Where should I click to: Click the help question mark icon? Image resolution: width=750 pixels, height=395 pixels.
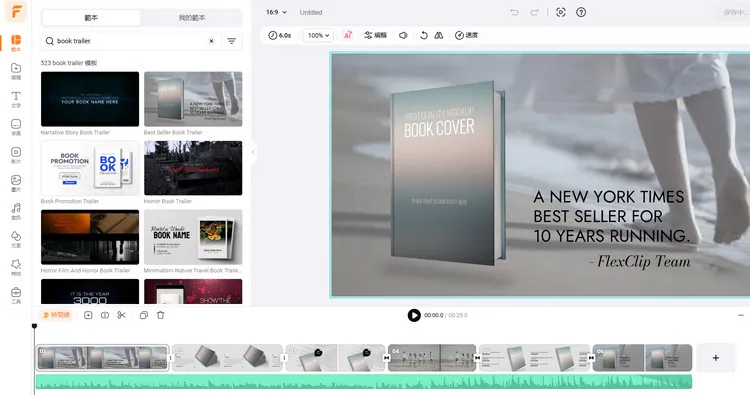click(581, 12)
